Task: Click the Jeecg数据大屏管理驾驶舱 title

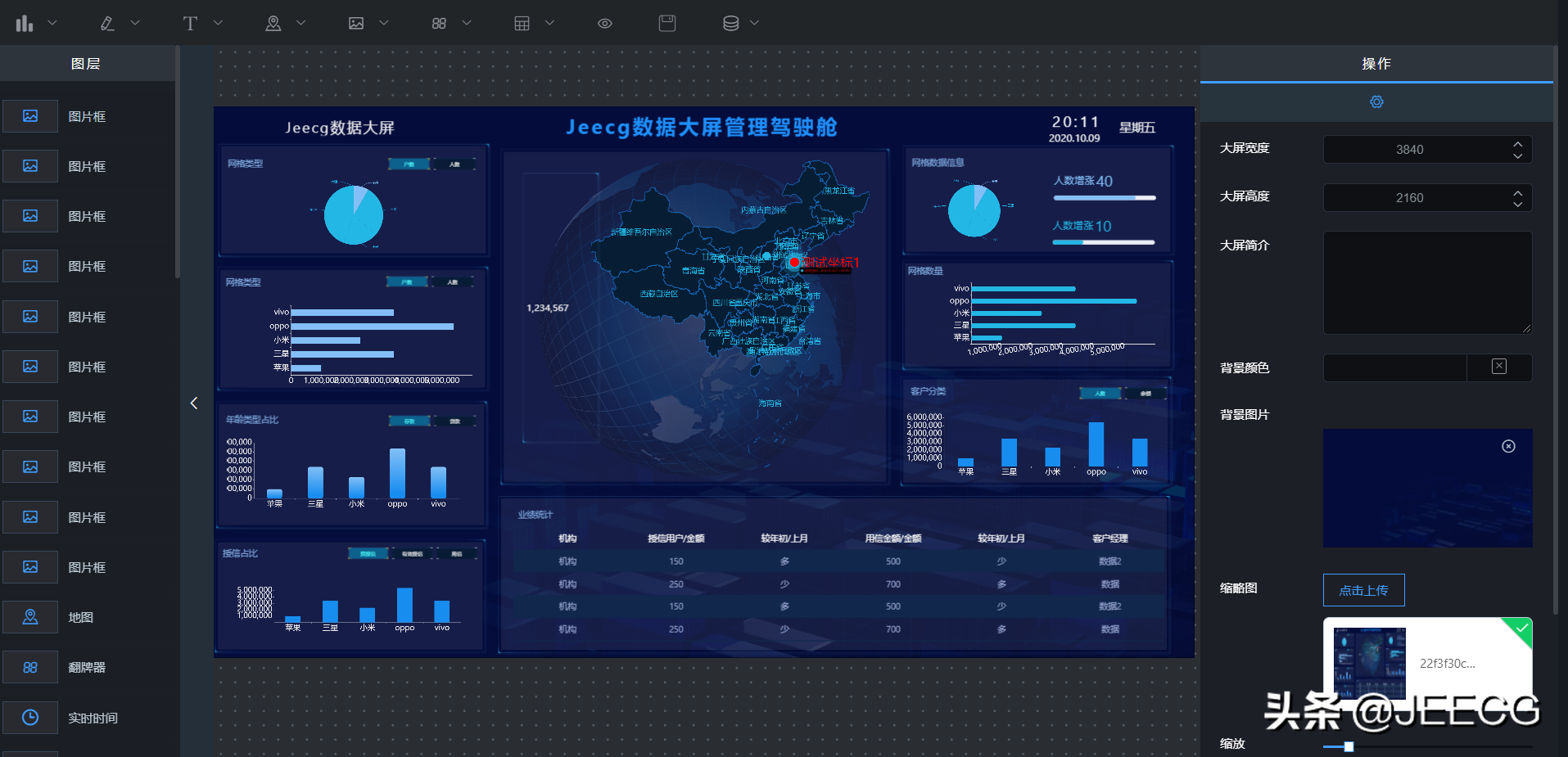Action: (702, 127)
